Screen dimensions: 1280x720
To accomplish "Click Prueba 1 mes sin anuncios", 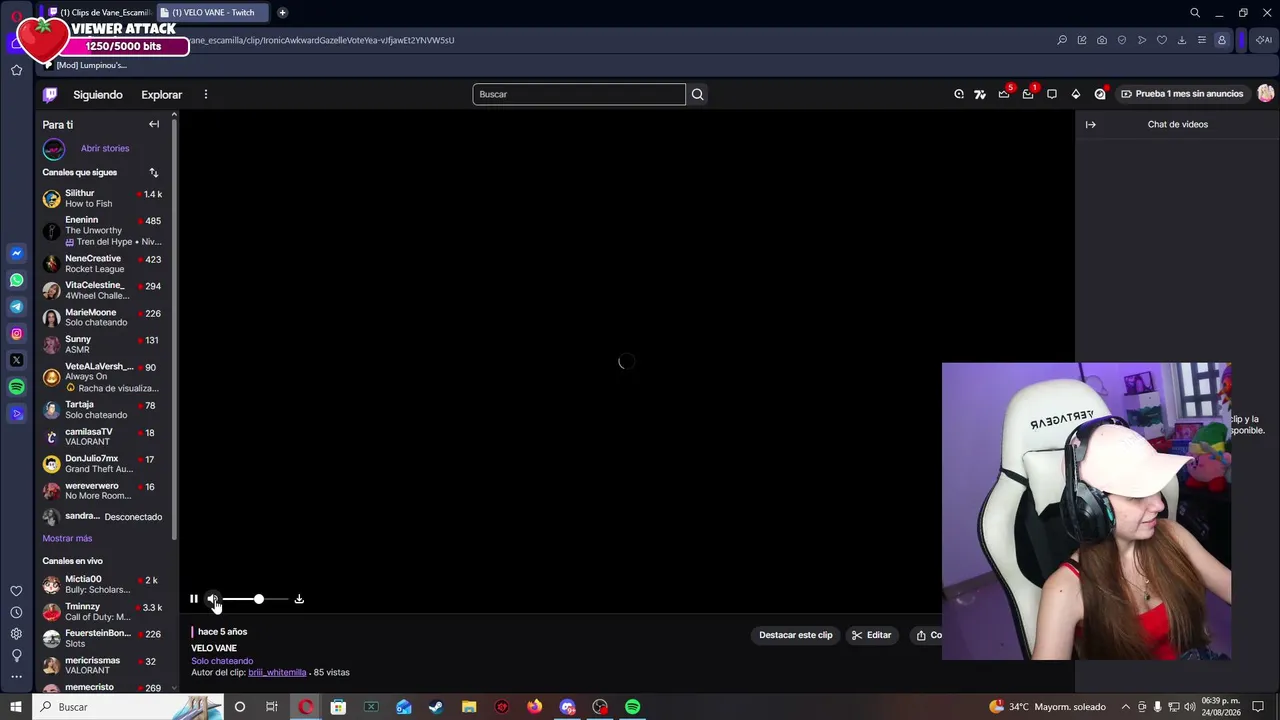I will 1181,94.
